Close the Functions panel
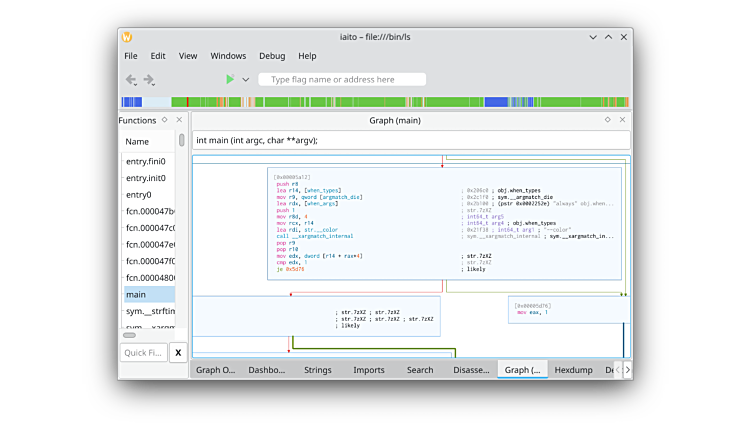 point(180,120)
